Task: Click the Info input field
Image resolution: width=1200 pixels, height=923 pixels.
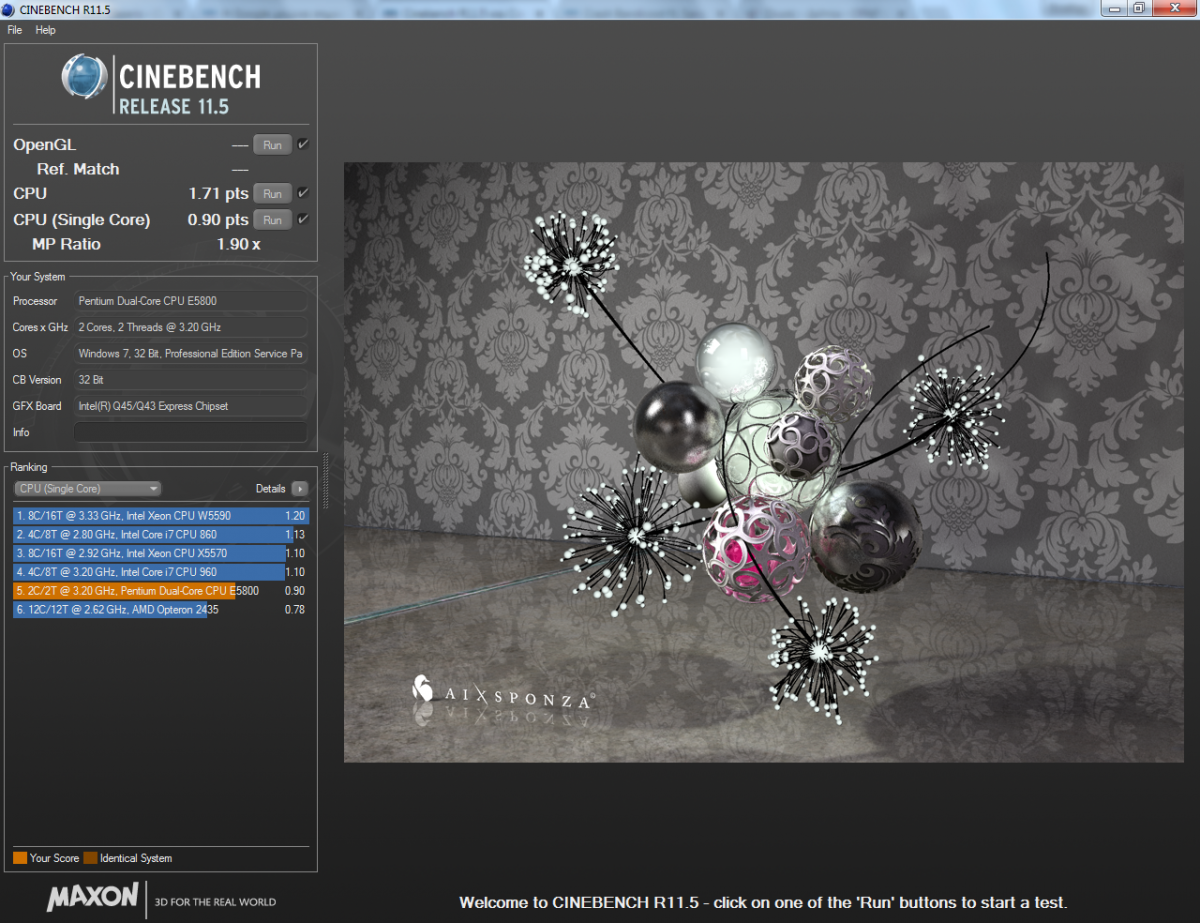Action: pos(191,432)
